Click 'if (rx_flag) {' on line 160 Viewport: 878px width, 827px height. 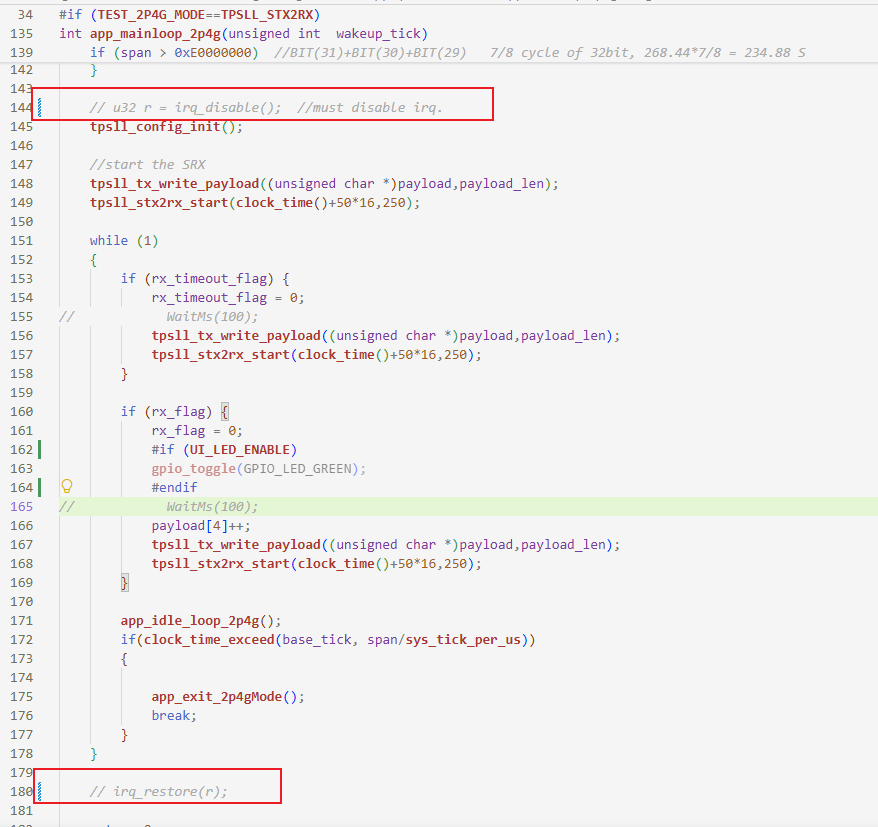coord(175,412)
